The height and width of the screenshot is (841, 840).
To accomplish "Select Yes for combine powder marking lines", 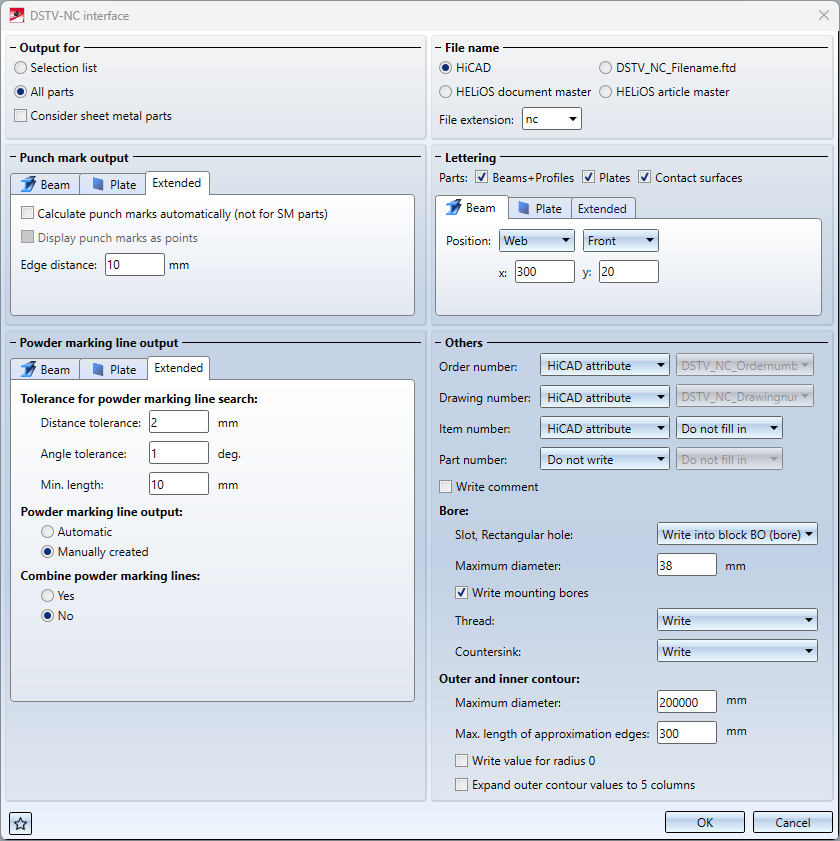I will 48,595.
